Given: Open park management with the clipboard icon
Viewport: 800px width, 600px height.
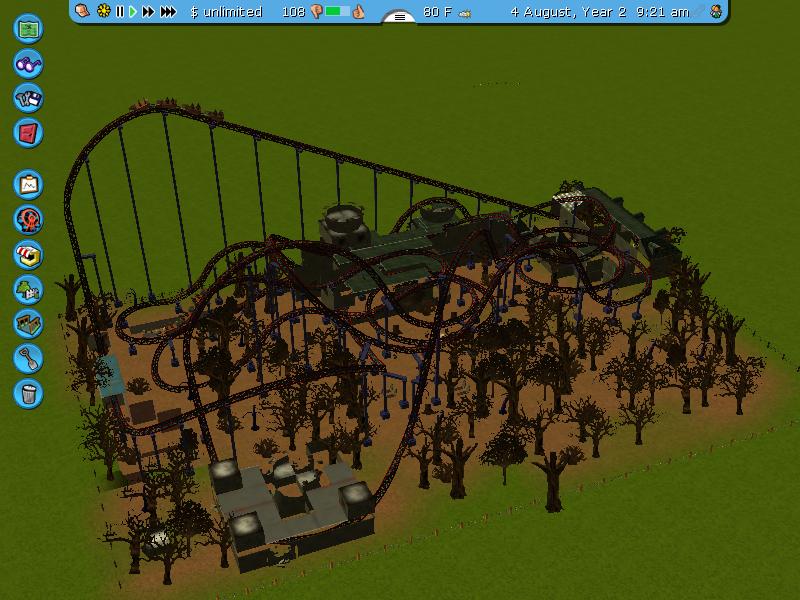Looking at the screenshot, I should tap(28, 184).
